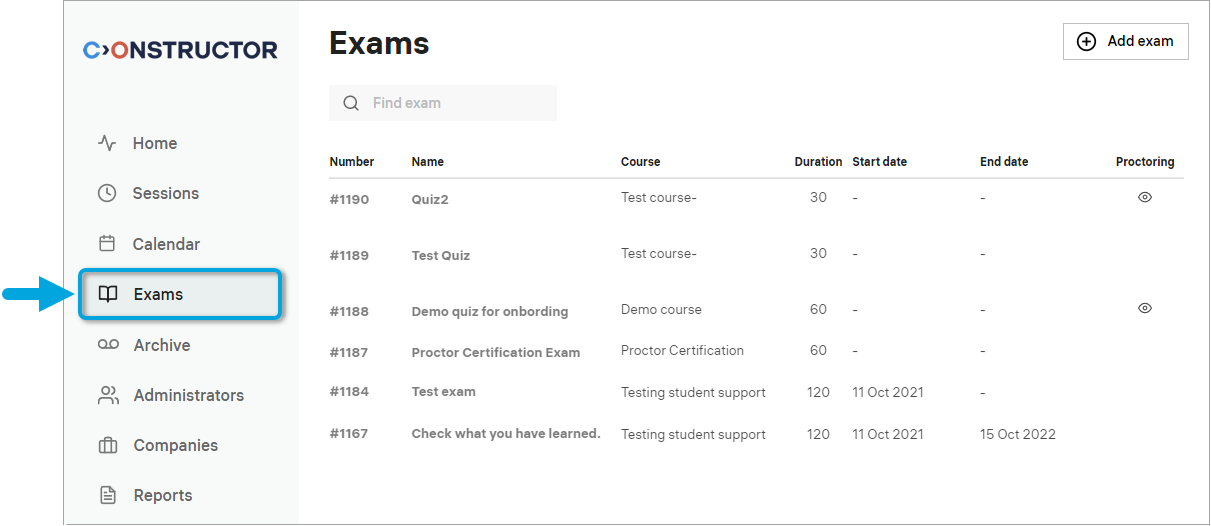Open the Test Quiz exam entry
Image resolution: width=1211 pixels, height=526 pixels.
(x=440, y=255)
